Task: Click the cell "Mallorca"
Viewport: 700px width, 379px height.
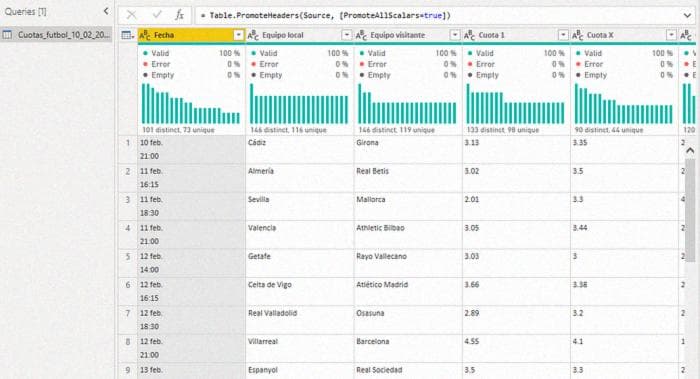Action: tap(408, 206)
